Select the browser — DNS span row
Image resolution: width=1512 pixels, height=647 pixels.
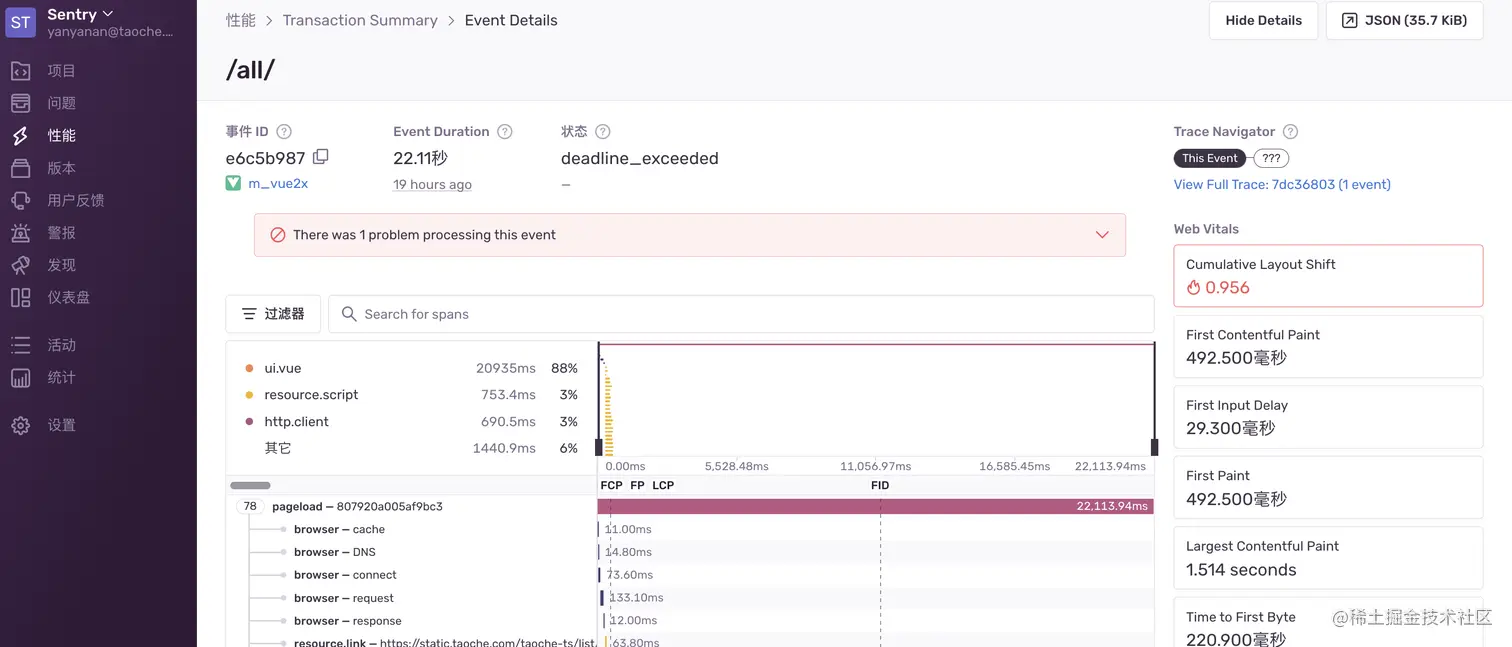pos(690,552)
